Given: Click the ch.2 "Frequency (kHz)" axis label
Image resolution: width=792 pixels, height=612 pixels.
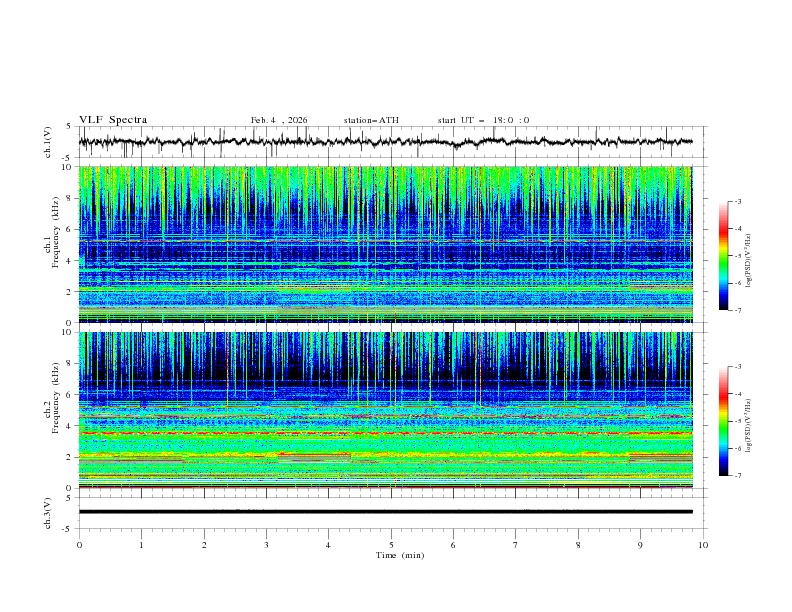Looking at the screenshot, I should (55, 398).
